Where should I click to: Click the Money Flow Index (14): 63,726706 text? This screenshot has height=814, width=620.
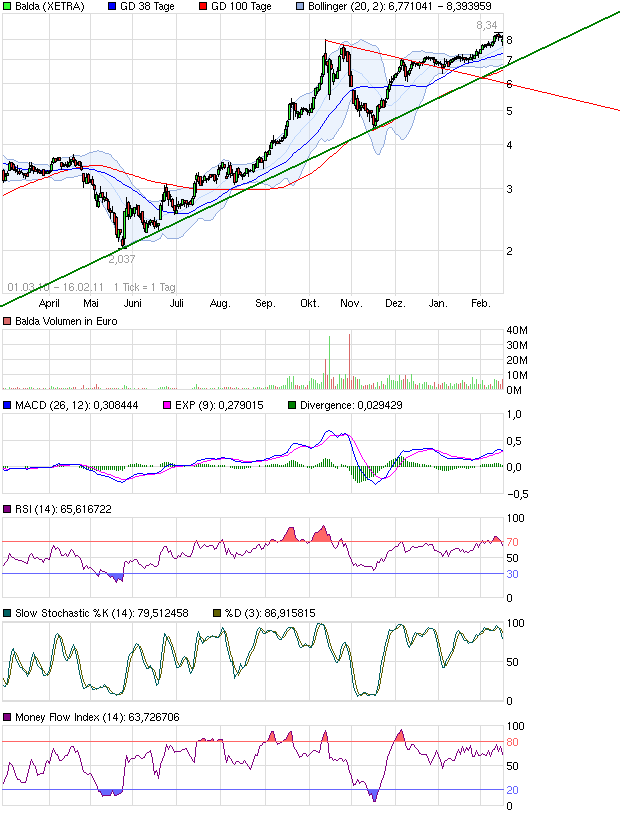[97, 717]
